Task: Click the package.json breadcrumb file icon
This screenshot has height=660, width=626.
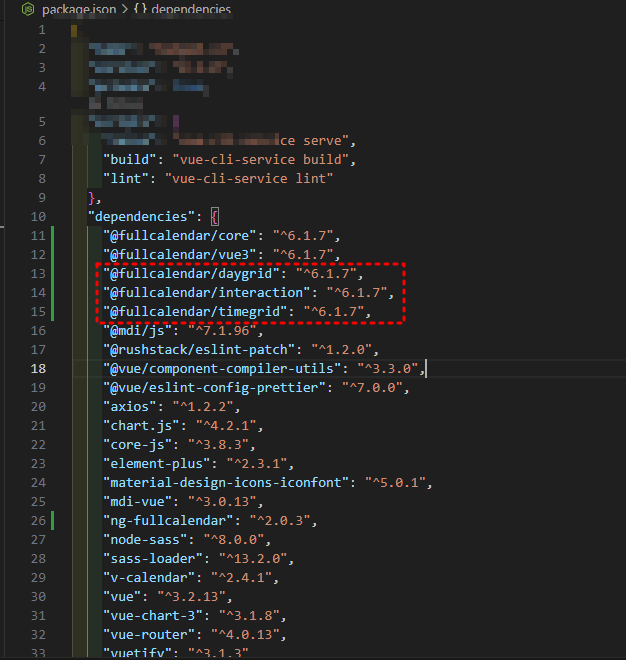Action: 28,9
